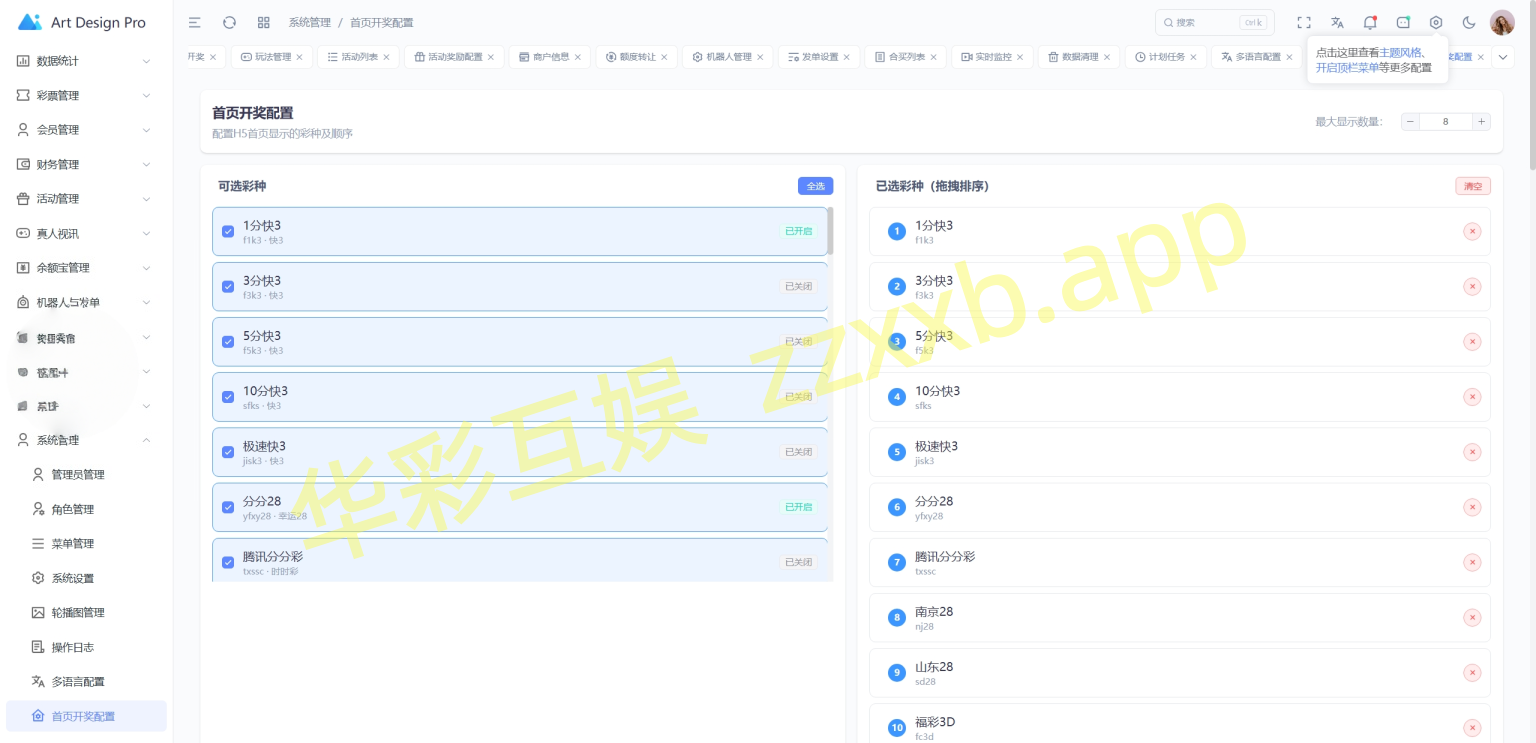Toggle the 腾讯分分彩 checkbox
The height and width of the screenshot is (743, 1536).
pyautogui.click(x=228, y=562)
